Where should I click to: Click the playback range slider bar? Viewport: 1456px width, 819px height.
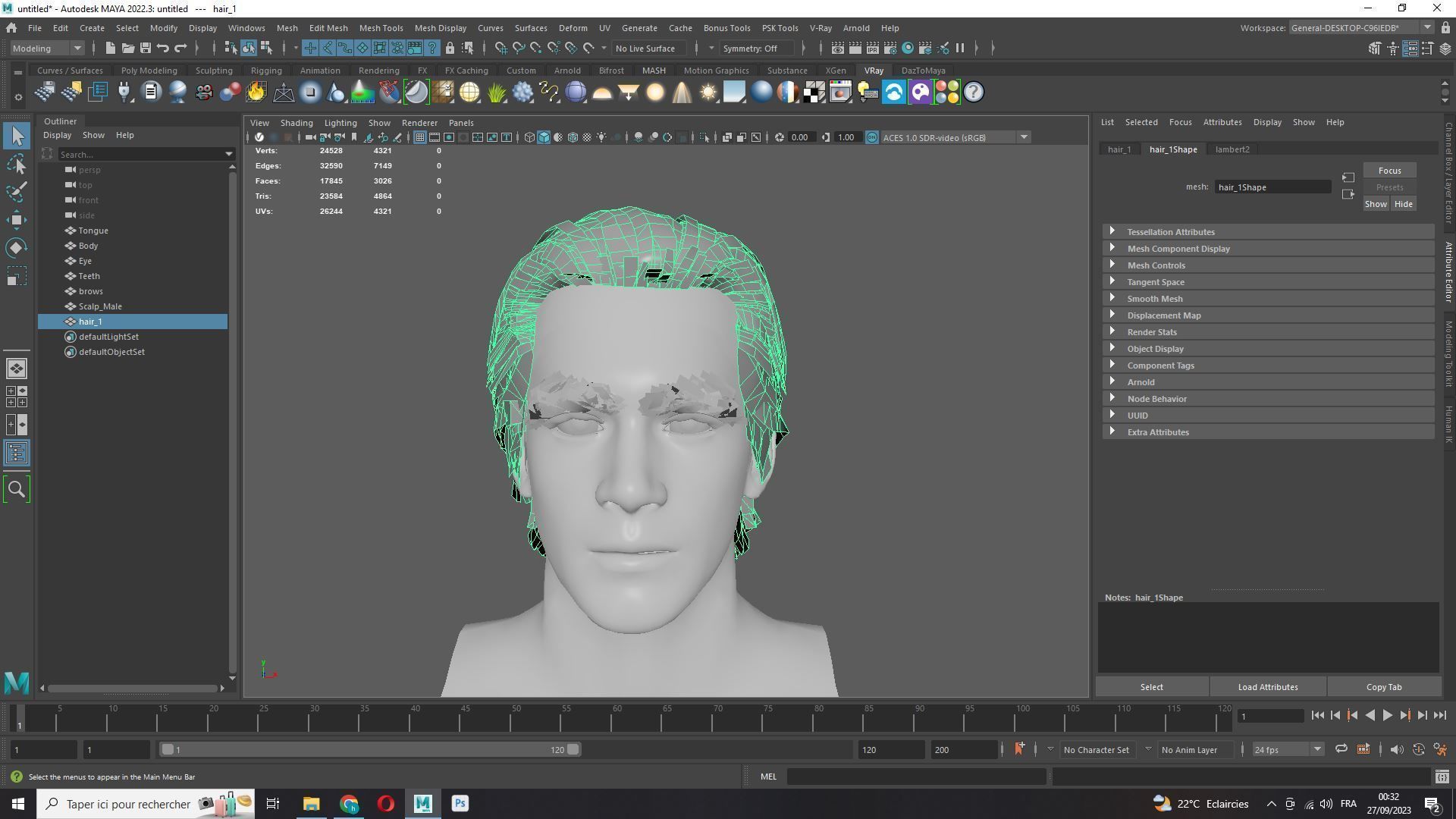pos(369,749)
